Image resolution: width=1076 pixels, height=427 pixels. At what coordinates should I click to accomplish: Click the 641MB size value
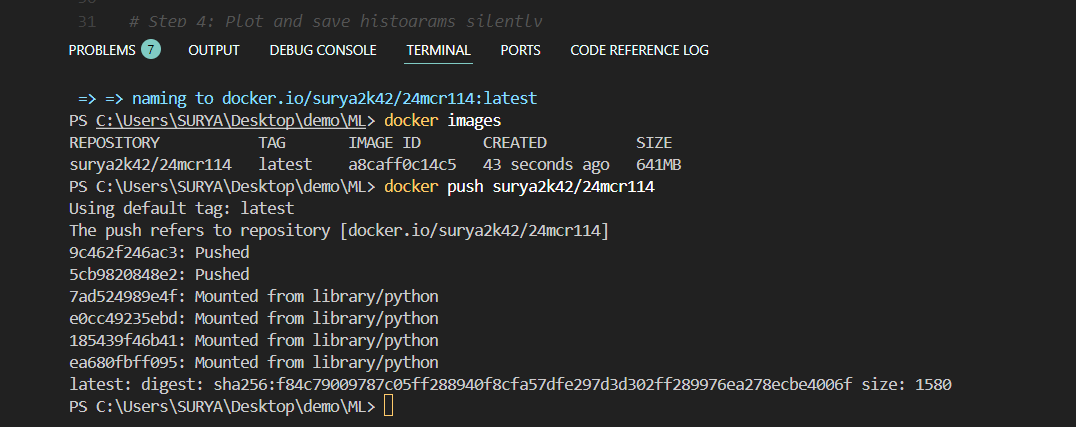[x=659, y=165]
